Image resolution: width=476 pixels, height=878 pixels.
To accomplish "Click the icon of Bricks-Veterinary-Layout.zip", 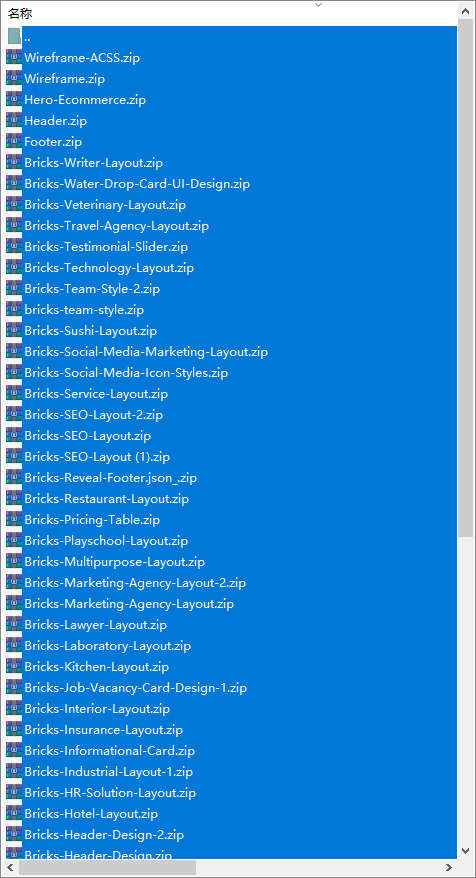I will [14, 204].
